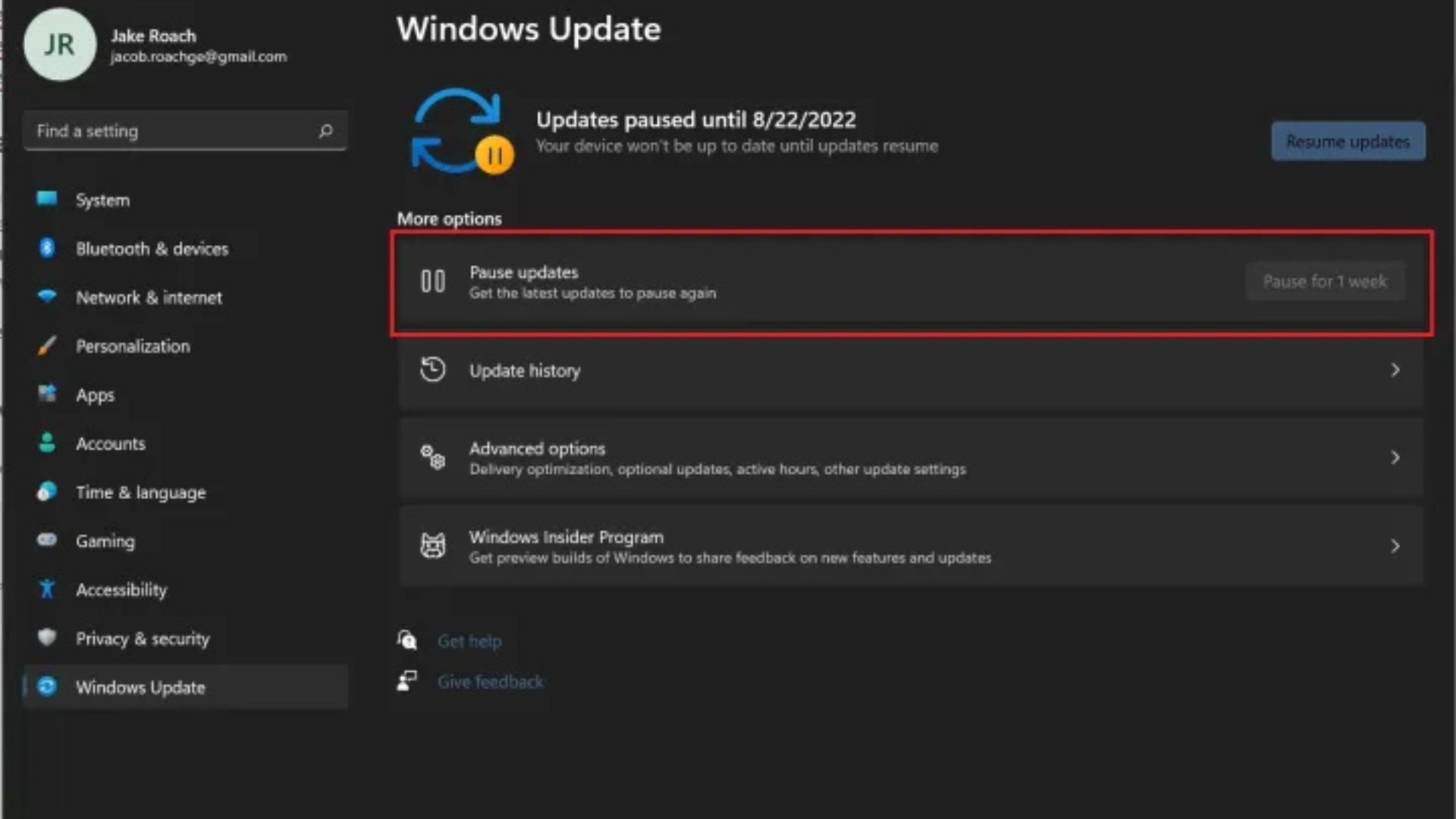
Task: Open the Privacy & security shield icon
Action: point(47,639)
